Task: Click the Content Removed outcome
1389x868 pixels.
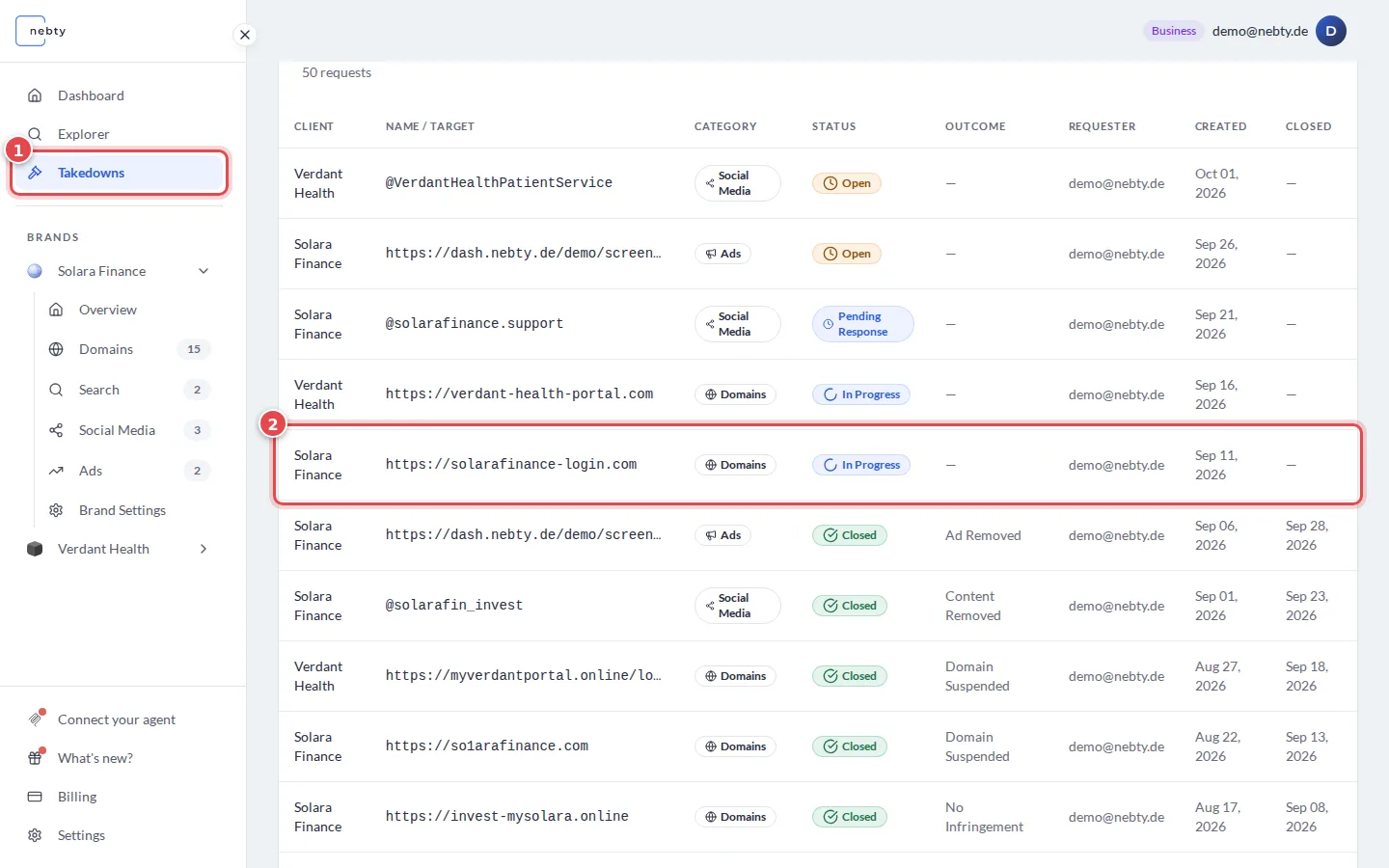Action: coord(973,606)
